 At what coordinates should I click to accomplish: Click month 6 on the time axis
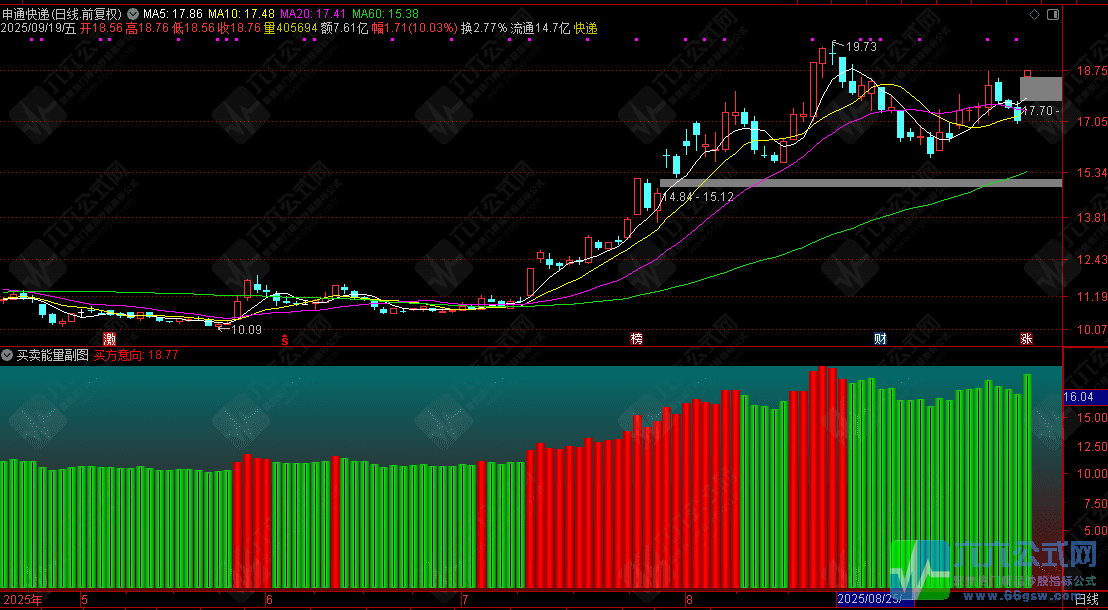tap(269, 600)
